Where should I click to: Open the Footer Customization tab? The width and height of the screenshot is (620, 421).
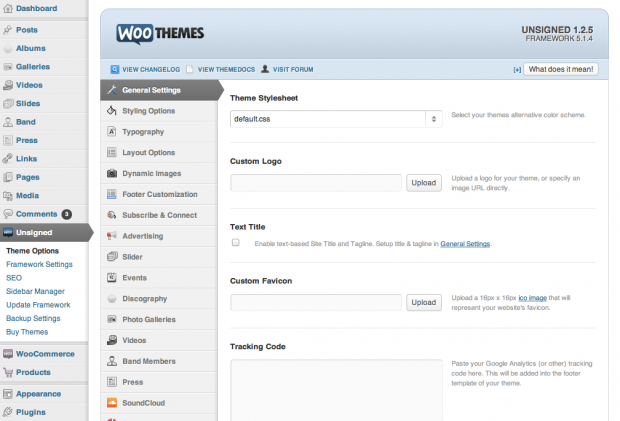[x=159, y=194]
